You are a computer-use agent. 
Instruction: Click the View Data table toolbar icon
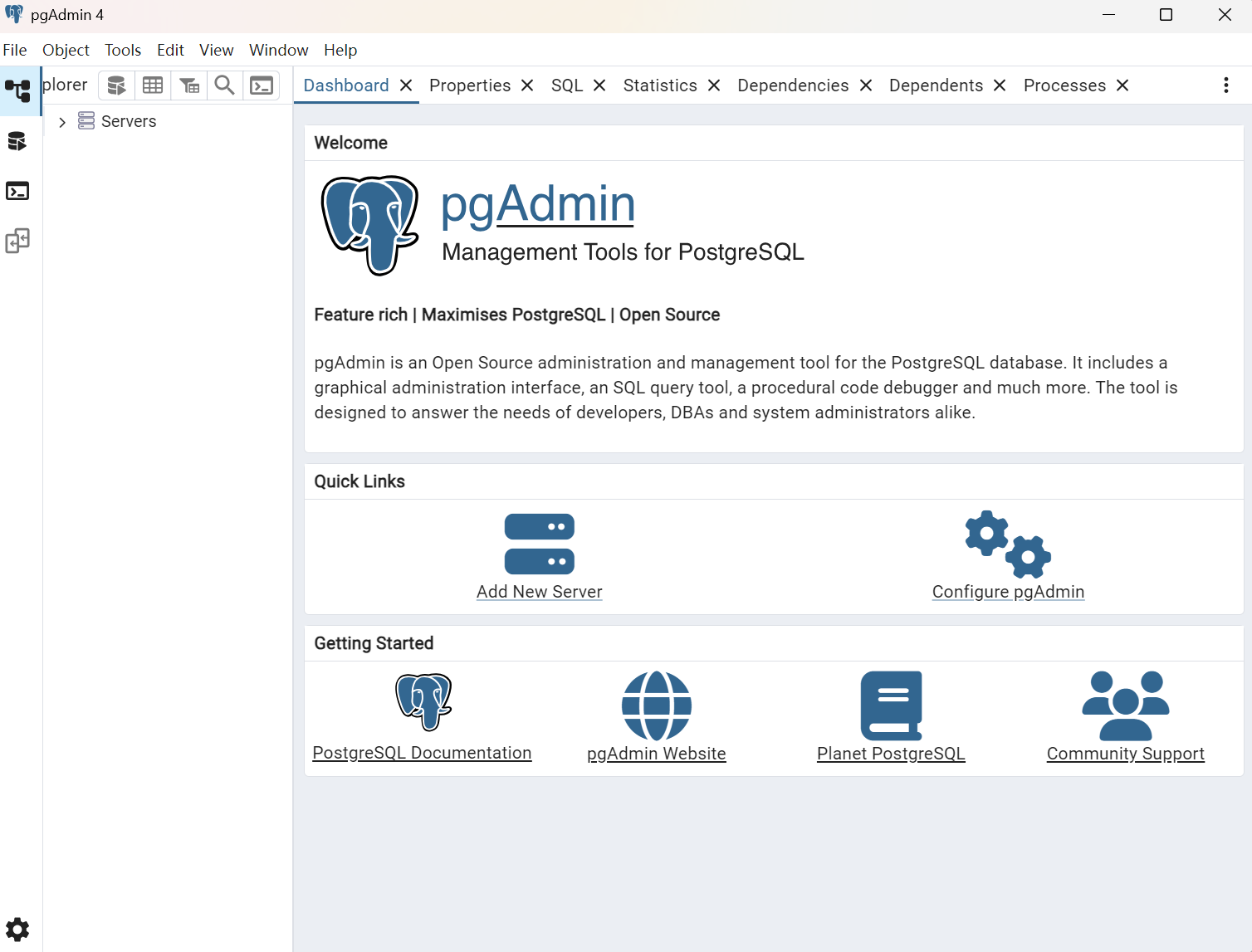tap(153, 85)
